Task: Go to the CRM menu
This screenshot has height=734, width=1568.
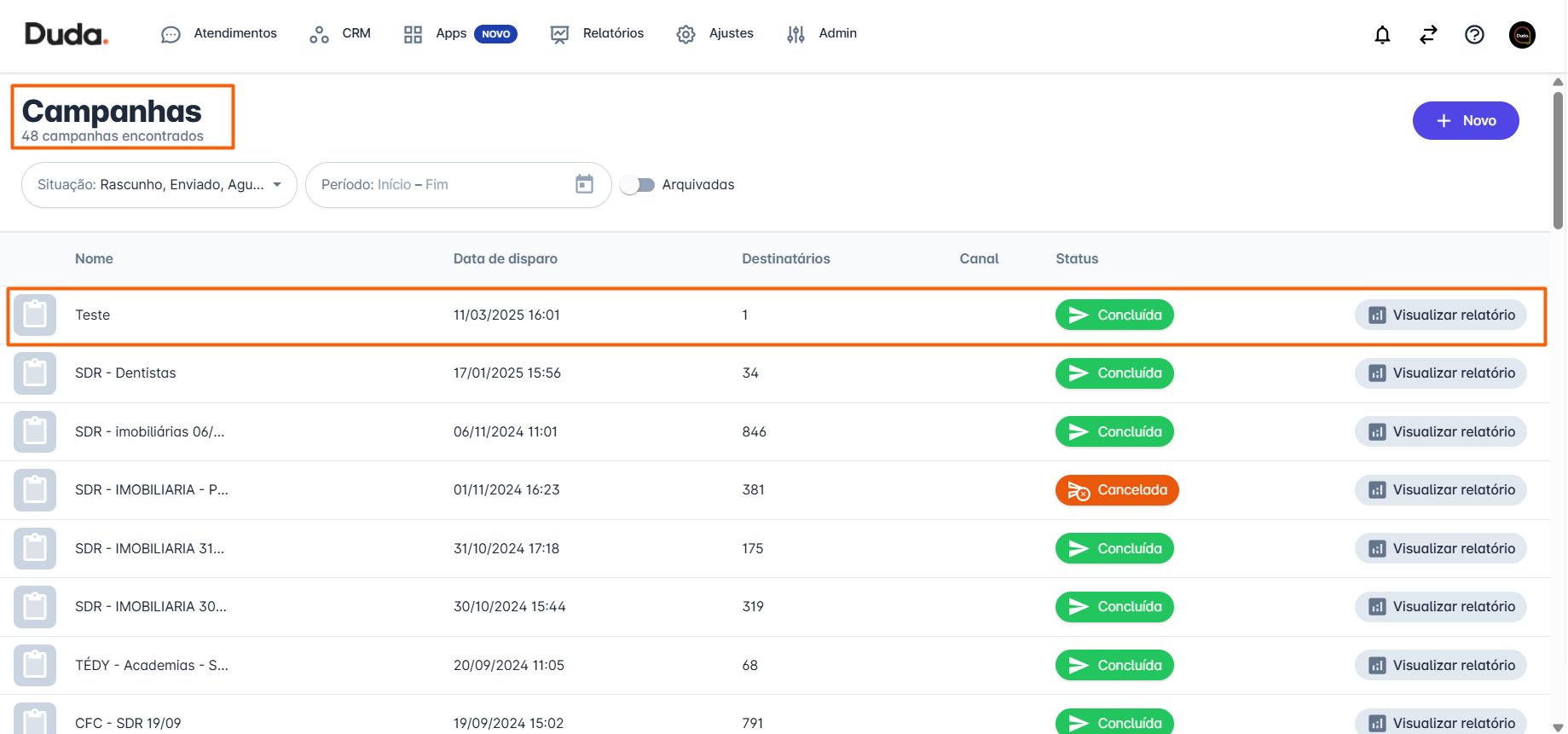Action: coord(340,34)
